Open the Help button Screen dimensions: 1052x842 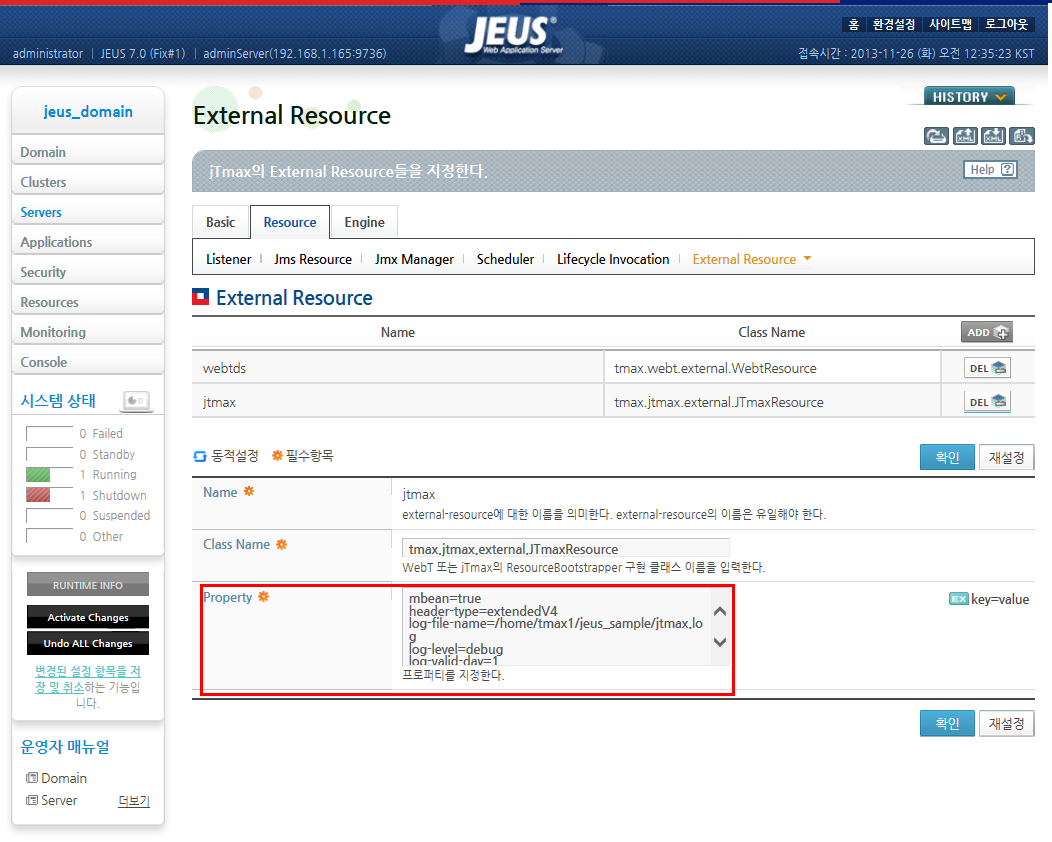[x=990, y=170]
